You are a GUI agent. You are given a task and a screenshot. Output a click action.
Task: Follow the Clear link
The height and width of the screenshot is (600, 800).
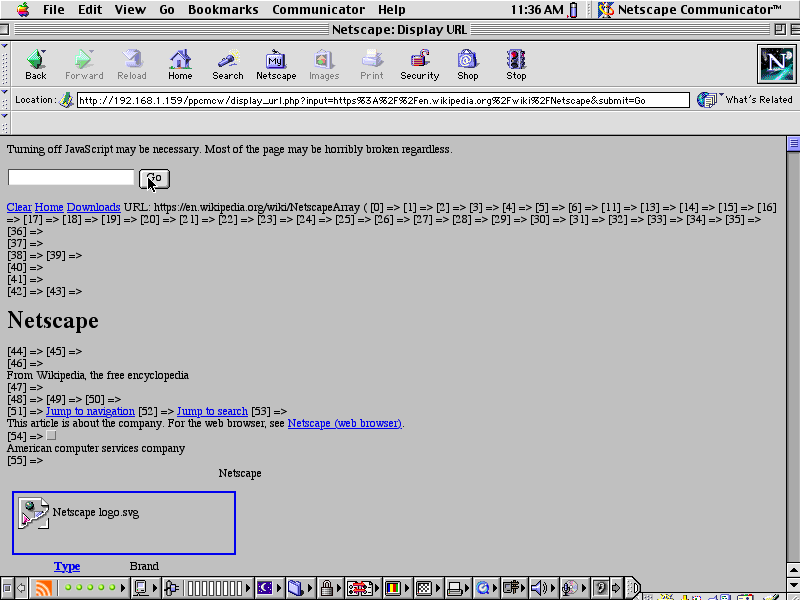coord(19,207)
